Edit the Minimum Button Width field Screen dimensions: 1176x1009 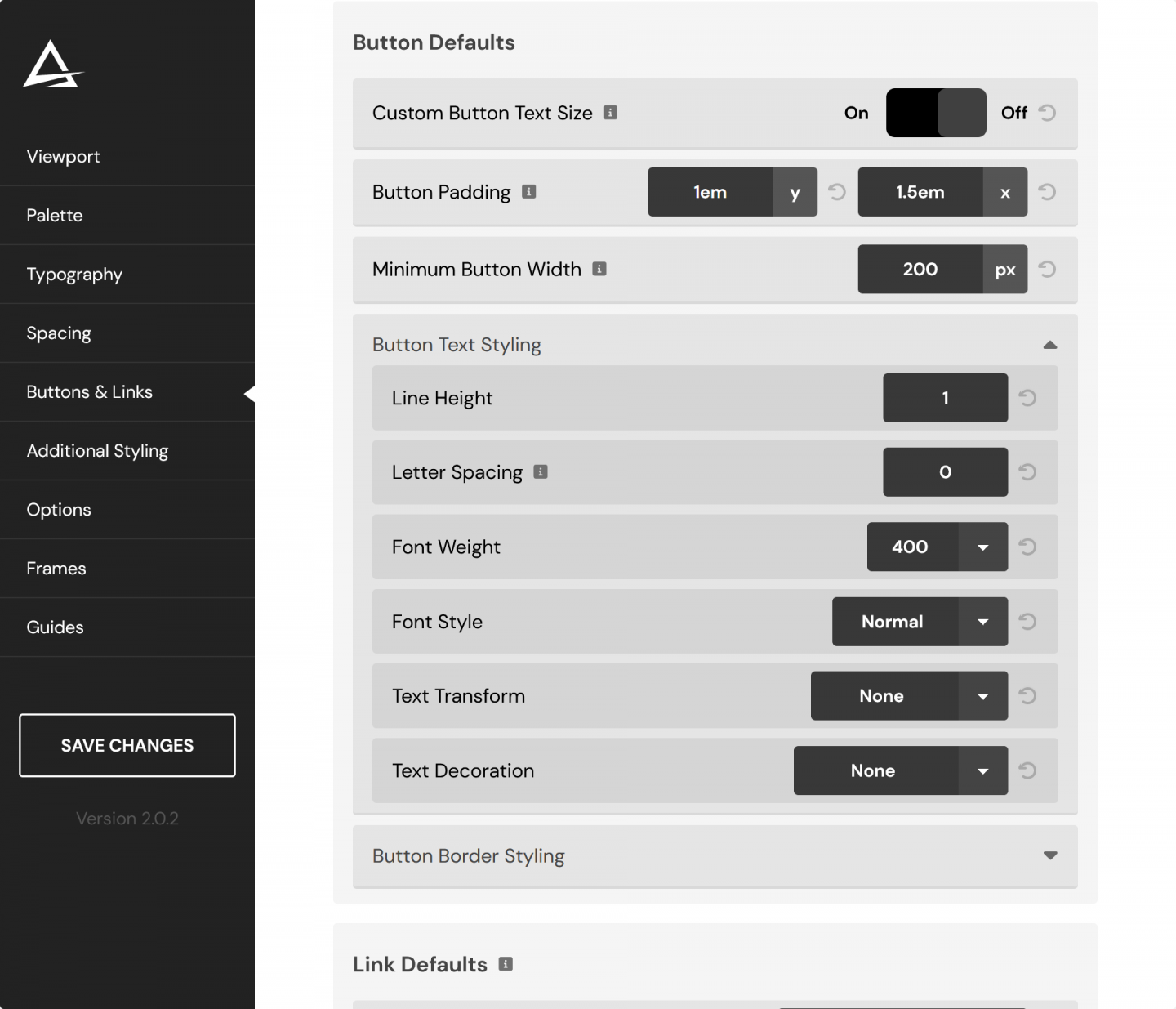920,269
